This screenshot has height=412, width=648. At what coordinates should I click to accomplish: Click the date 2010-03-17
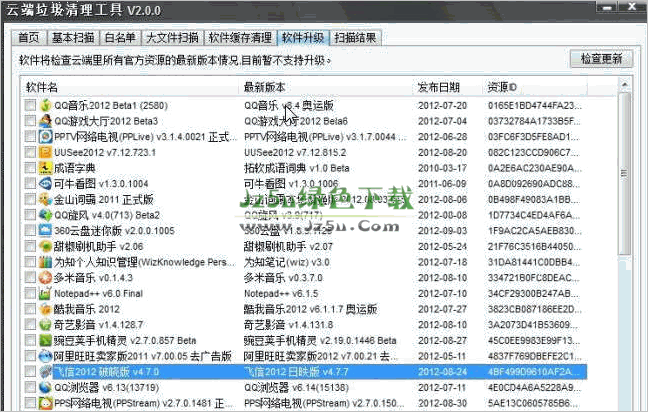tap(442, 168)
